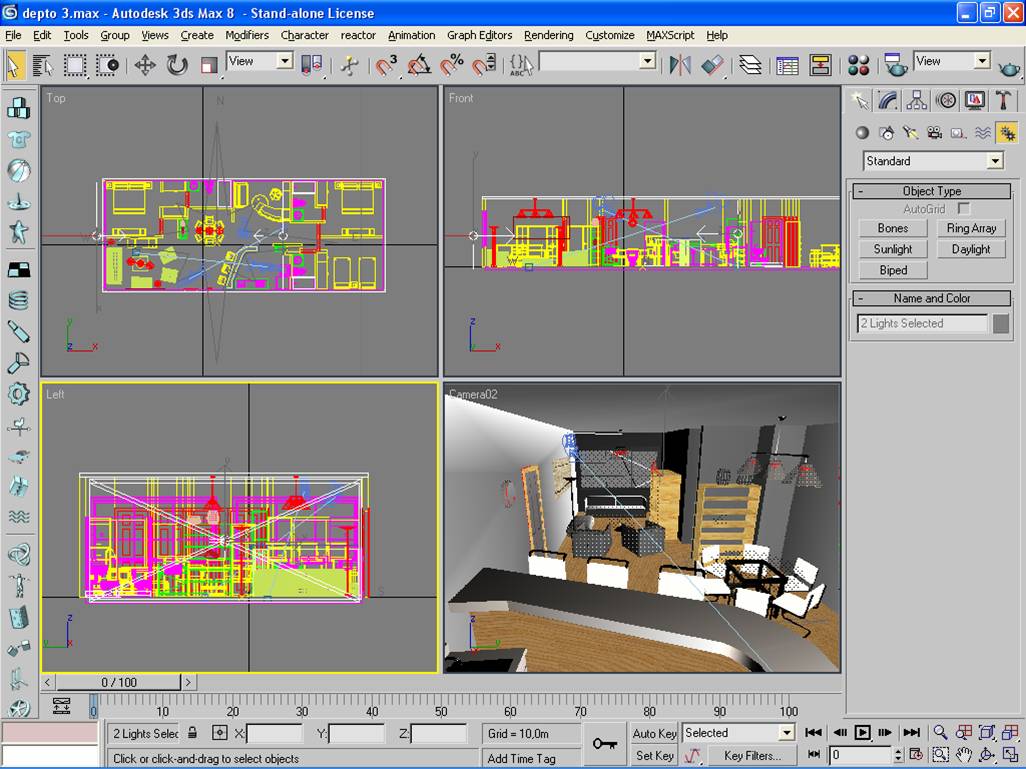This screenshot has height=769, width=1026.
Task: Activate Select and Uniform Scale tool
Action: click(x=209, y=65)
